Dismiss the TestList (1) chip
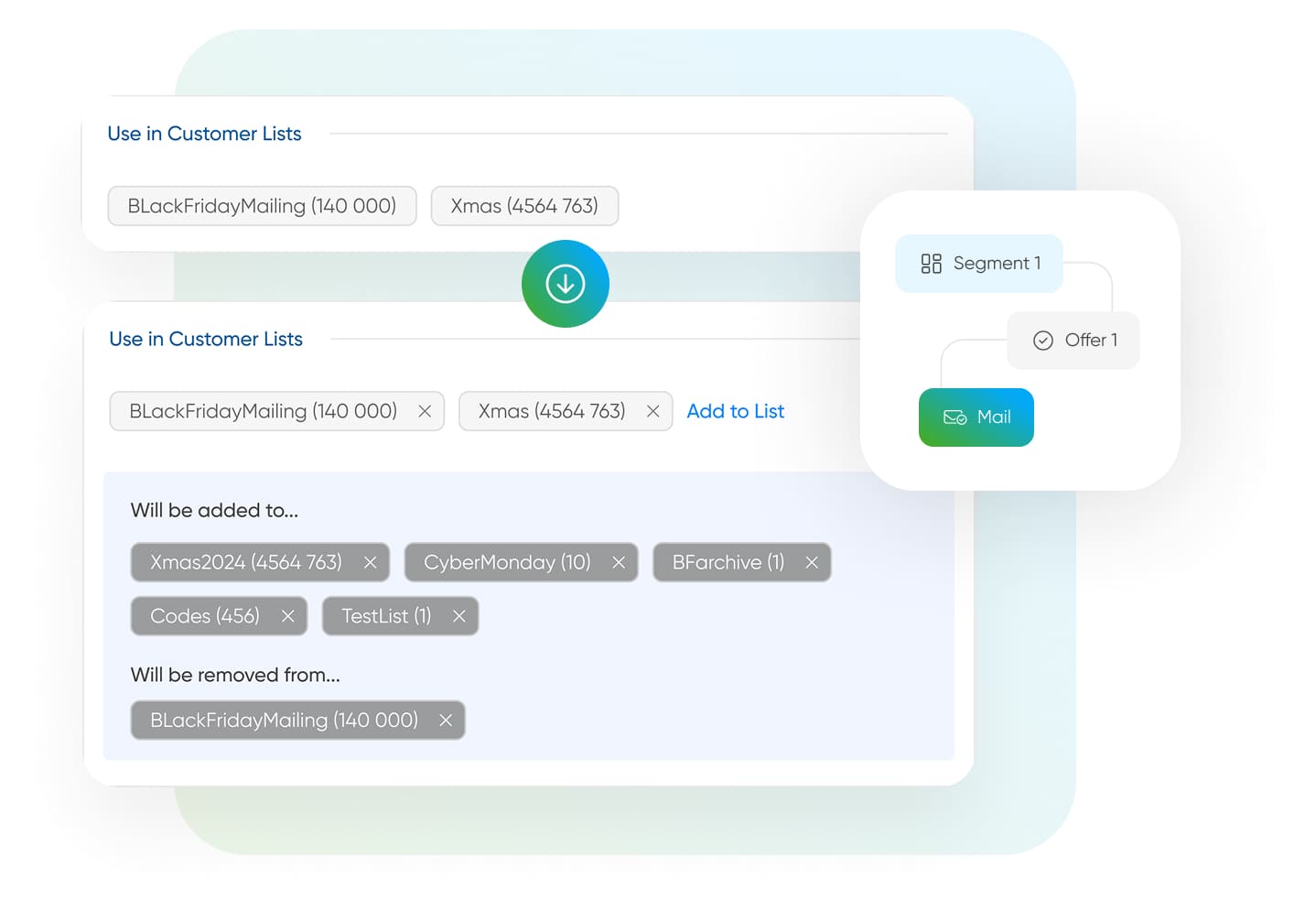1316x910 pixels. click(x=458, y=617)
